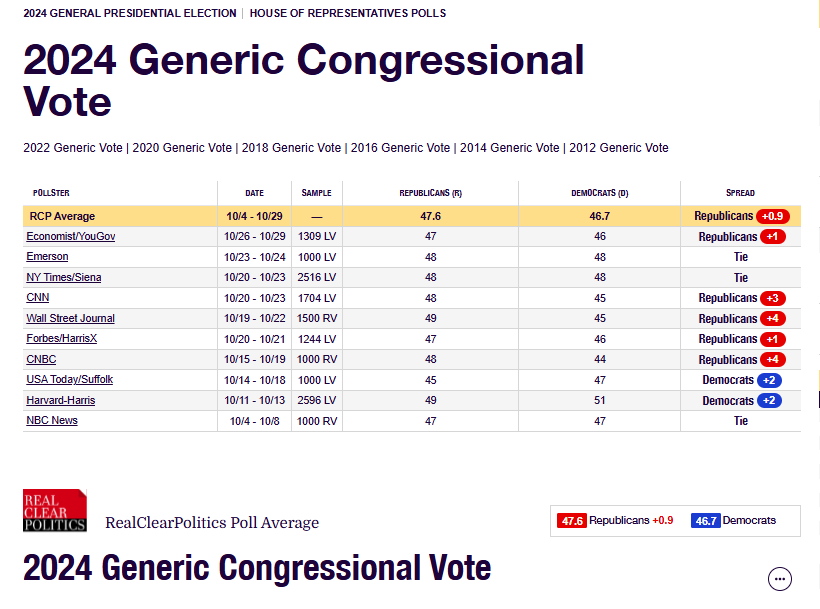Go to 2020 Generic Vote page
This screenshot has width=820, height=609.
point(182,148)
